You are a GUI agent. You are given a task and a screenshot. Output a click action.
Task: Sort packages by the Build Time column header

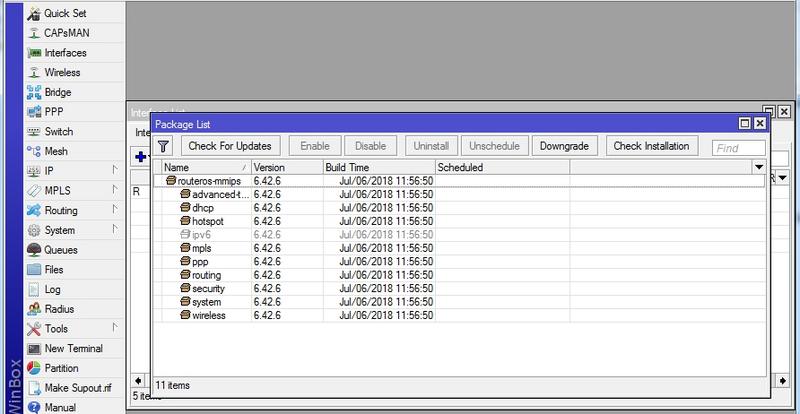pyautogui.click(x=379, y=167)
